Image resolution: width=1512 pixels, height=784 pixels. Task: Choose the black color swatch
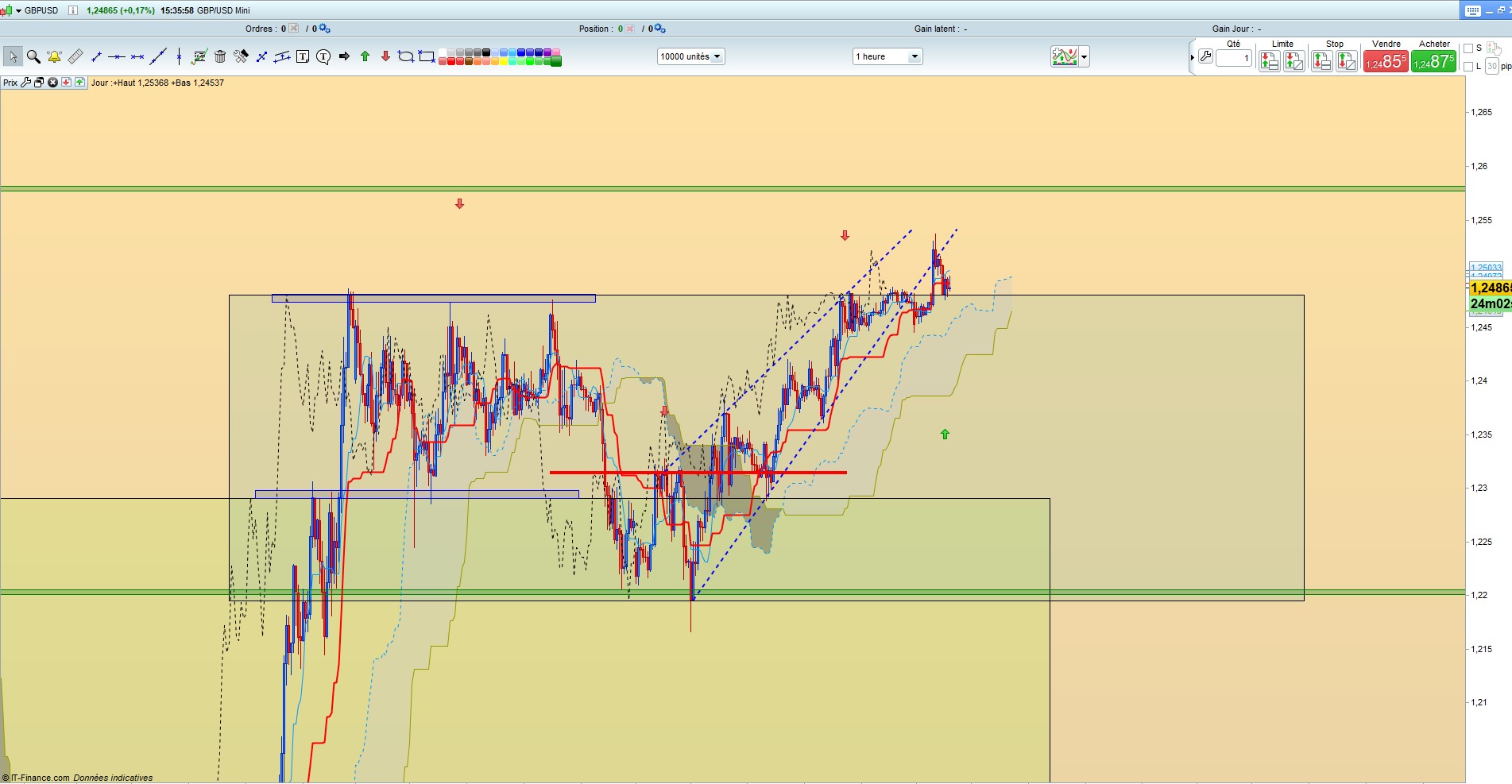coord(485,52)
